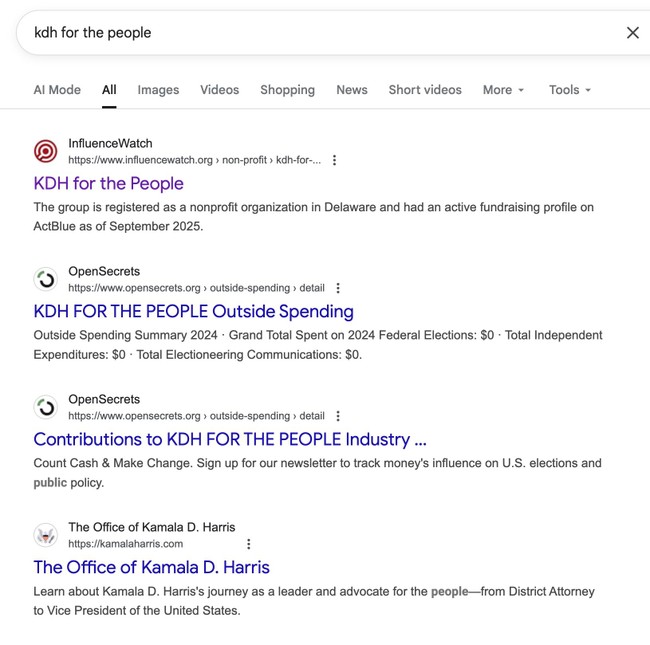Click the first OpenSecrets favicon
The width and height of the screenshot is (650, 645).
(46, 279)
